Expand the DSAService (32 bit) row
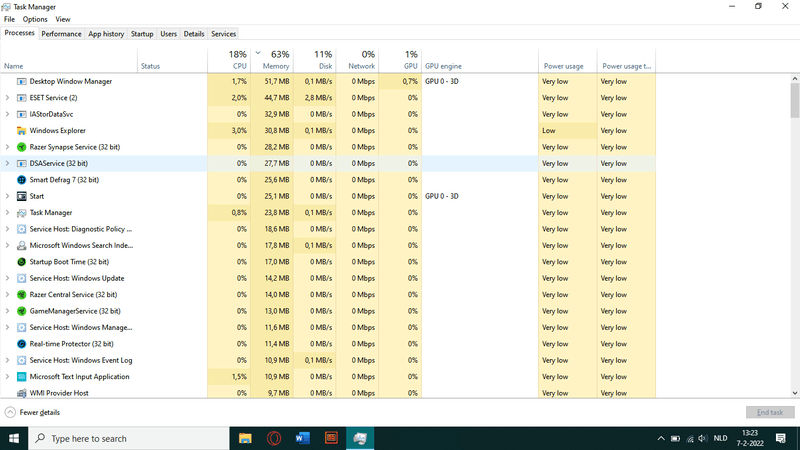 coord(7,163)
